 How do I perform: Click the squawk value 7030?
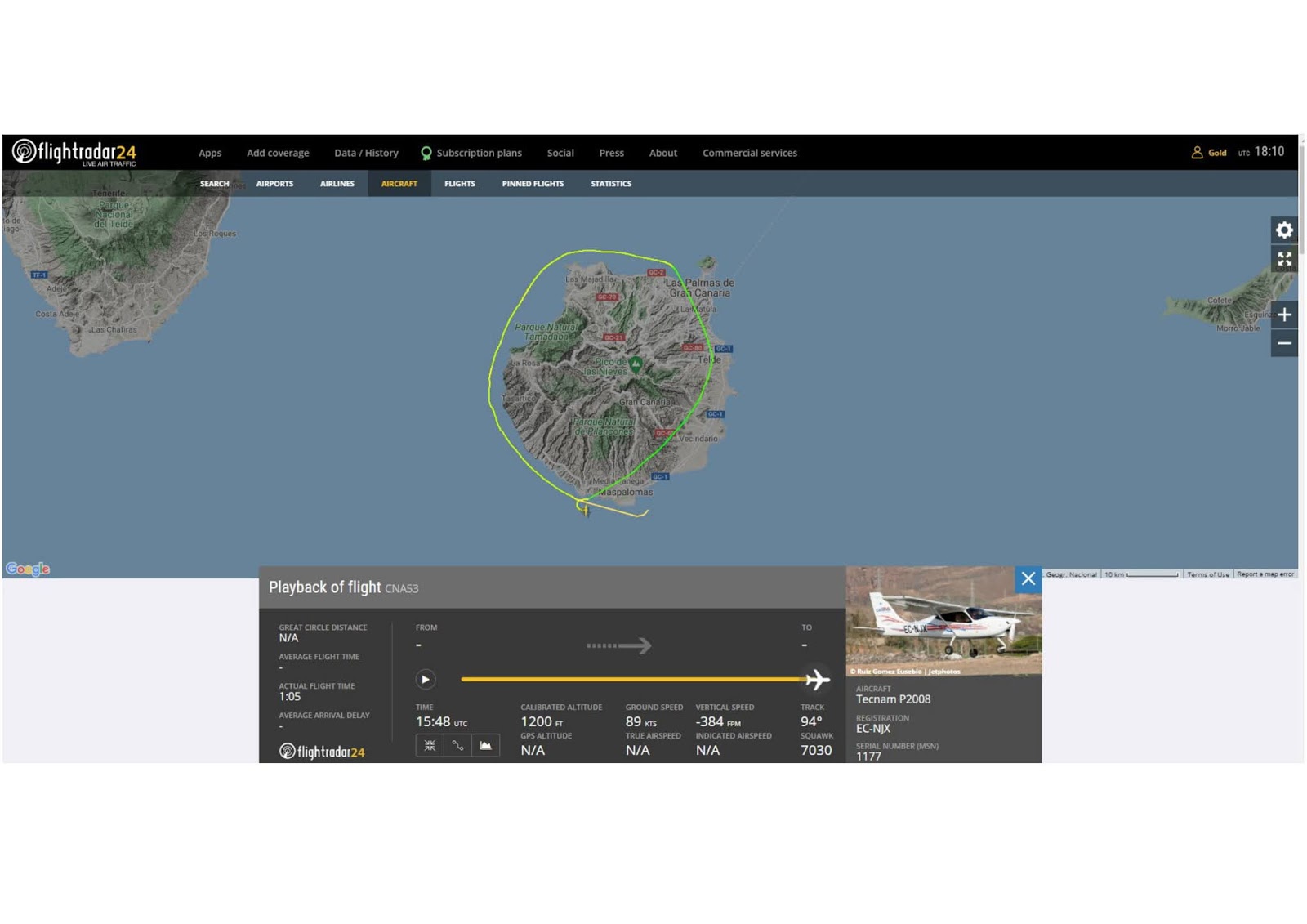[816, 750]
